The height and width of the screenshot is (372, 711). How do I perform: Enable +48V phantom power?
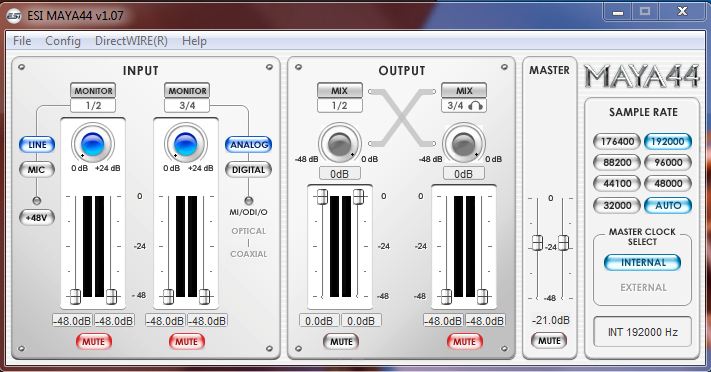coord(37,217)
